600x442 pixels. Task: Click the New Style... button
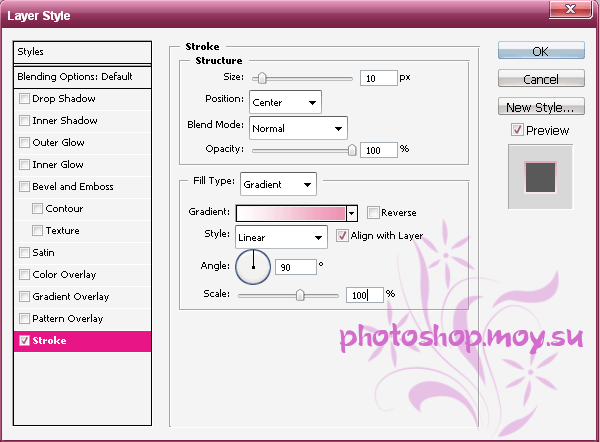541,106
